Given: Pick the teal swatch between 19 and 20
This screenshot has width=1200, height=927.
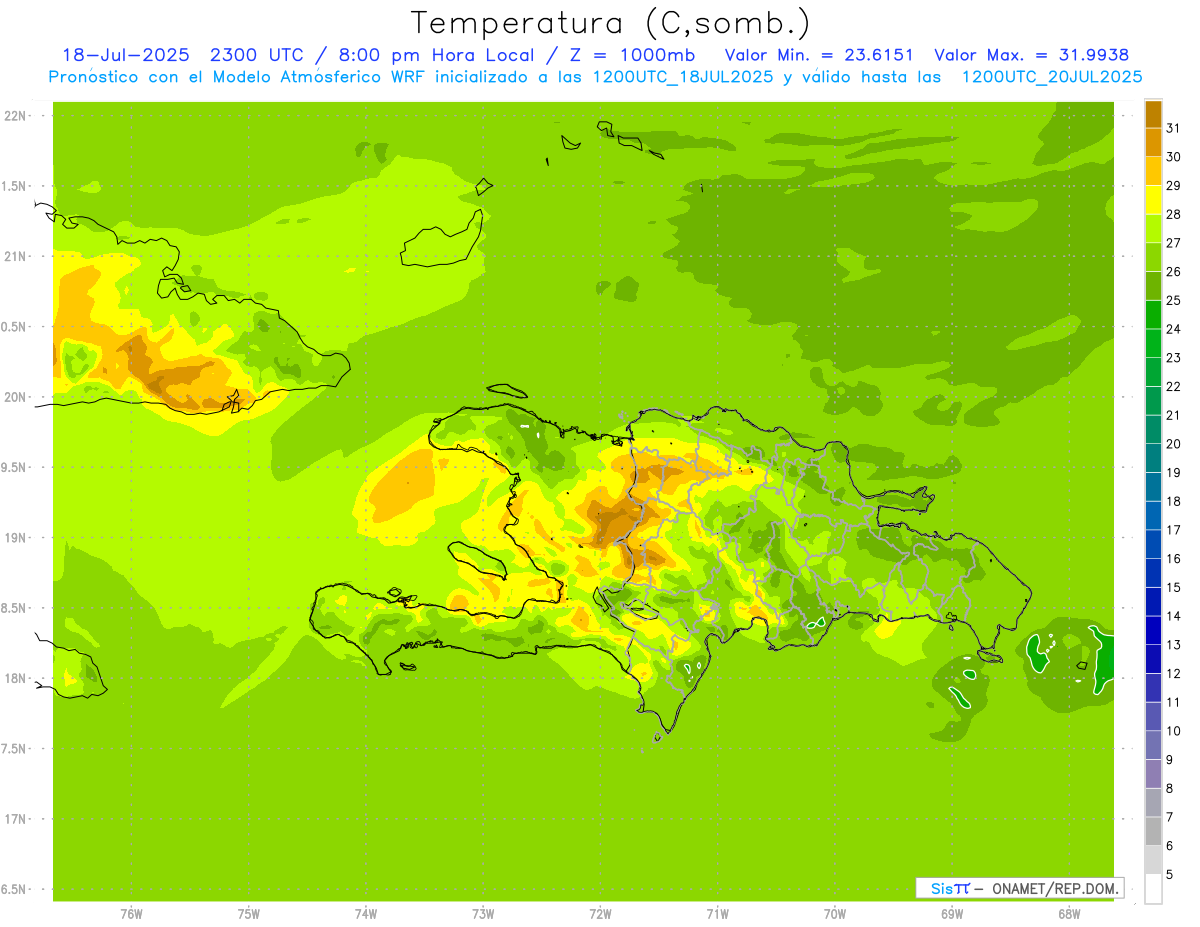Looking at the screenshot, I should coord(1153,458).
